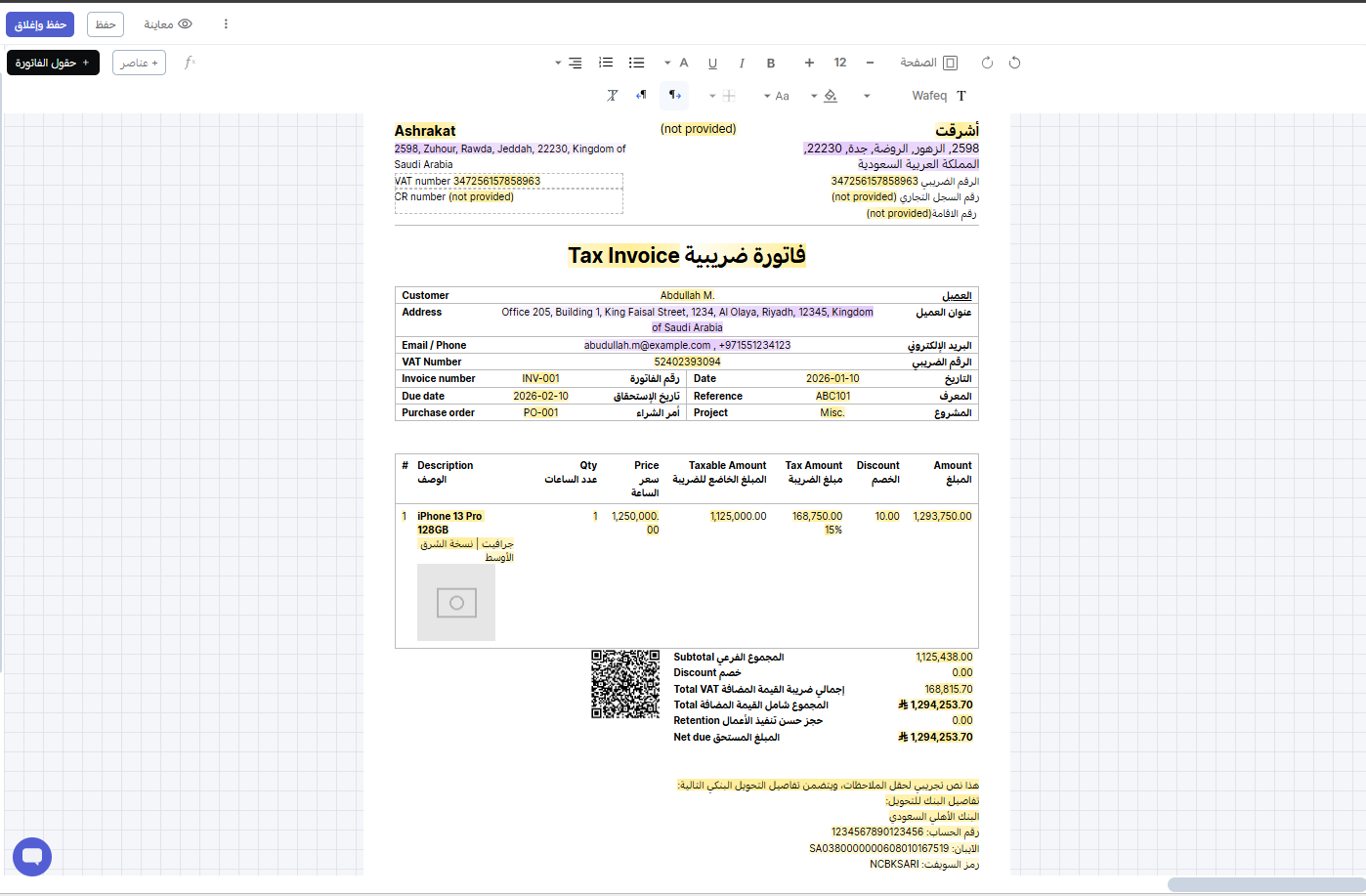Click the company name 'Ashrakat'

(x=425, y=131)
